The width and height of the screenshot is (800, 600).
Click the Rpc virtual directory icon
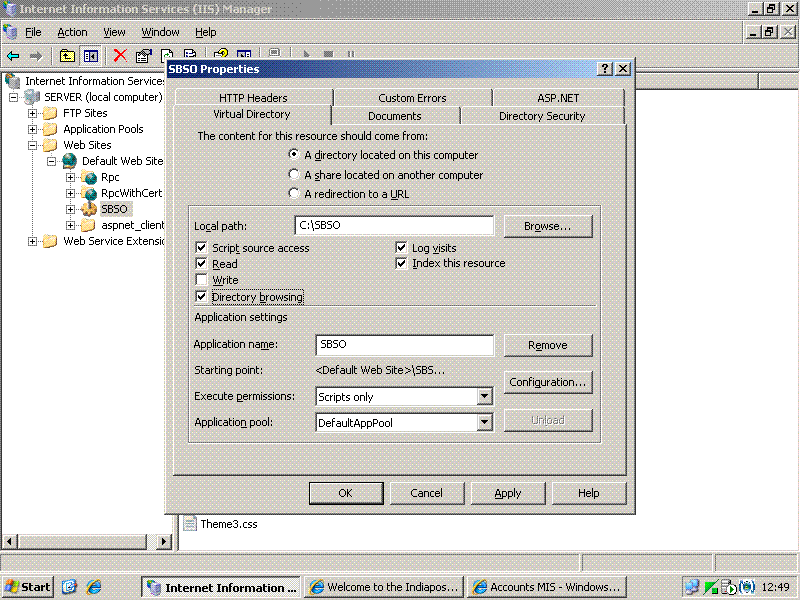(x=89, y=178)
